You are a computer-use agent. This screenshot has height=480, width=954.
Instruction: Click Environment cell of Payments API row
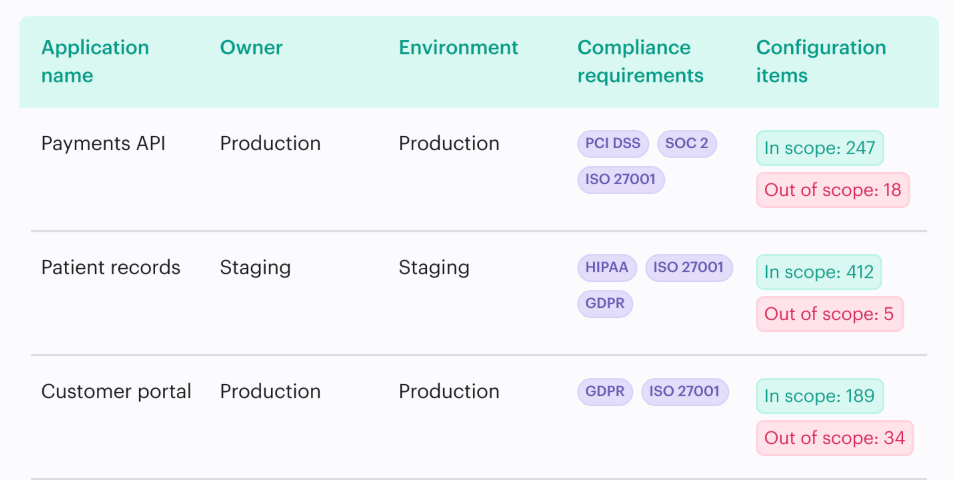pos(449,144)
